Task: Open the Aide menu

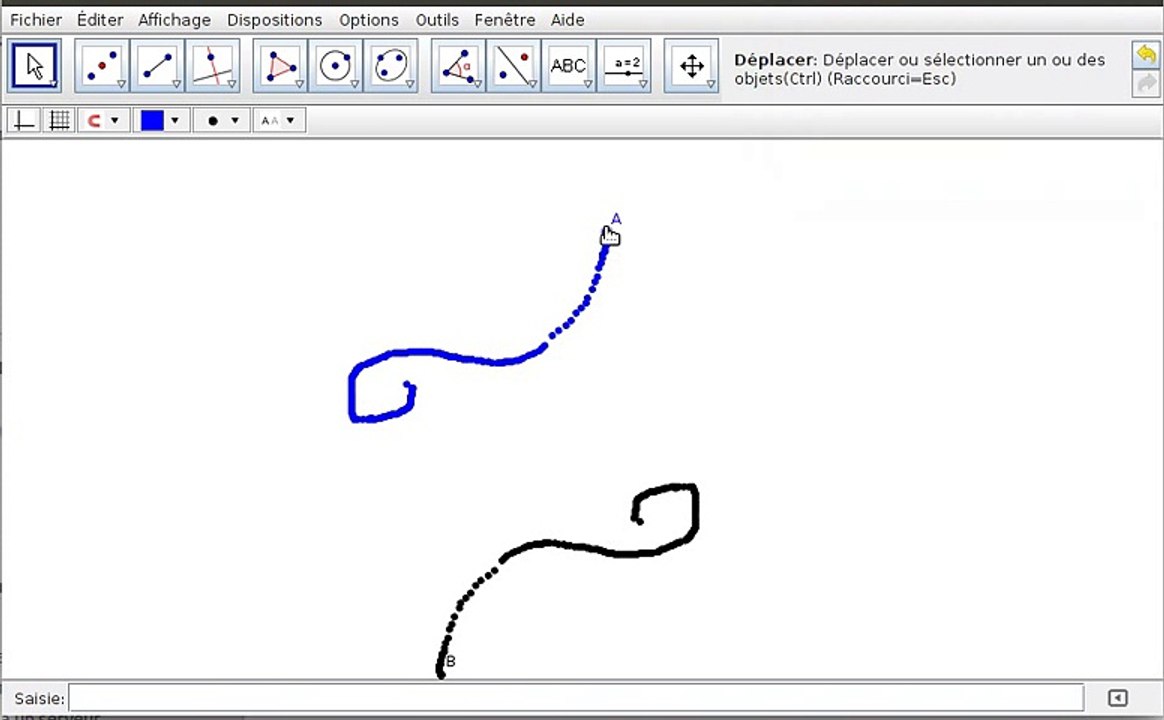Action: coord(567,20)
